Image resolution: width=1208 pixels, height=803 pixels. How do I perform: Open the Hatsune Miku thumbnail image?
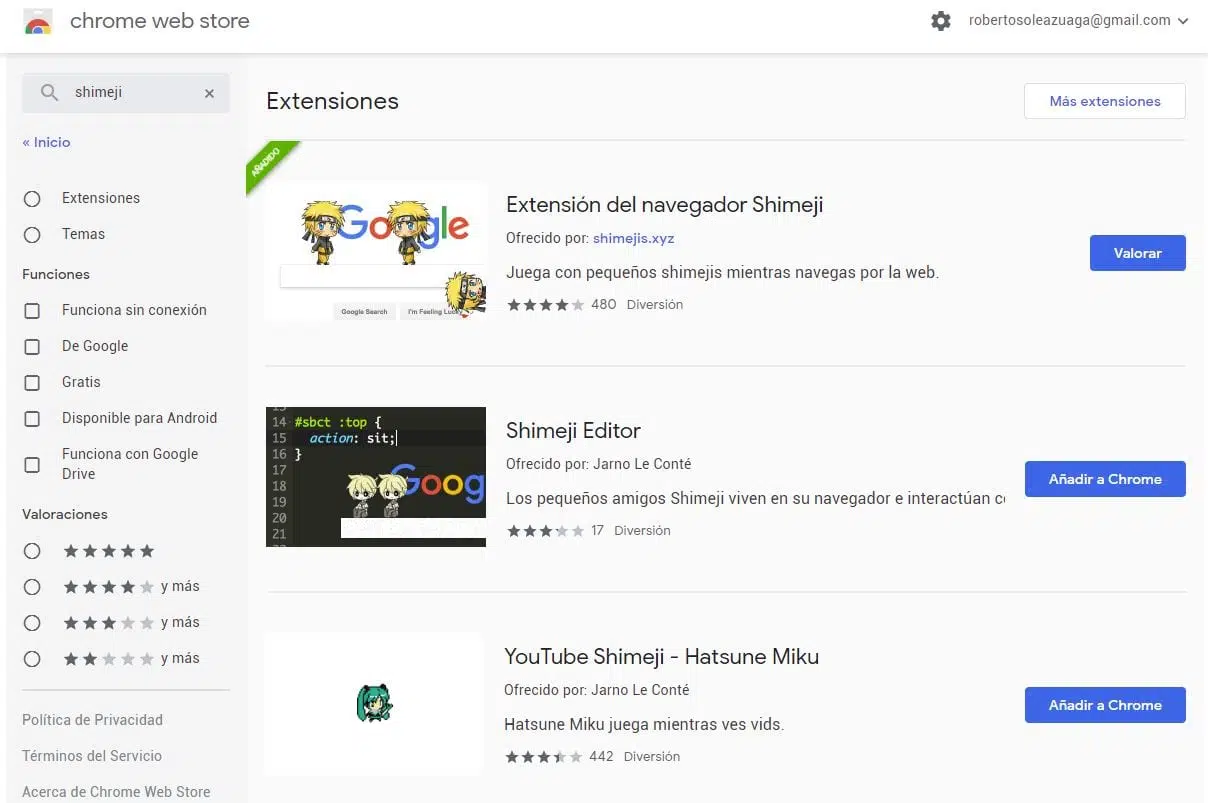point(375,703)
